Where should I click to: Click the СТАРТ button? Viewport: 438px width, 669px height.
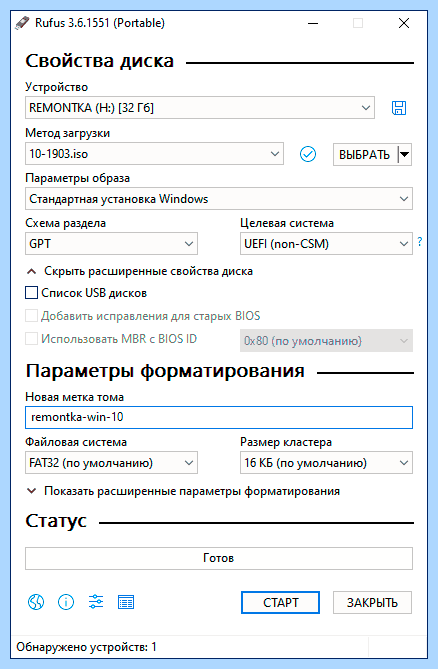tap(280, 602)
